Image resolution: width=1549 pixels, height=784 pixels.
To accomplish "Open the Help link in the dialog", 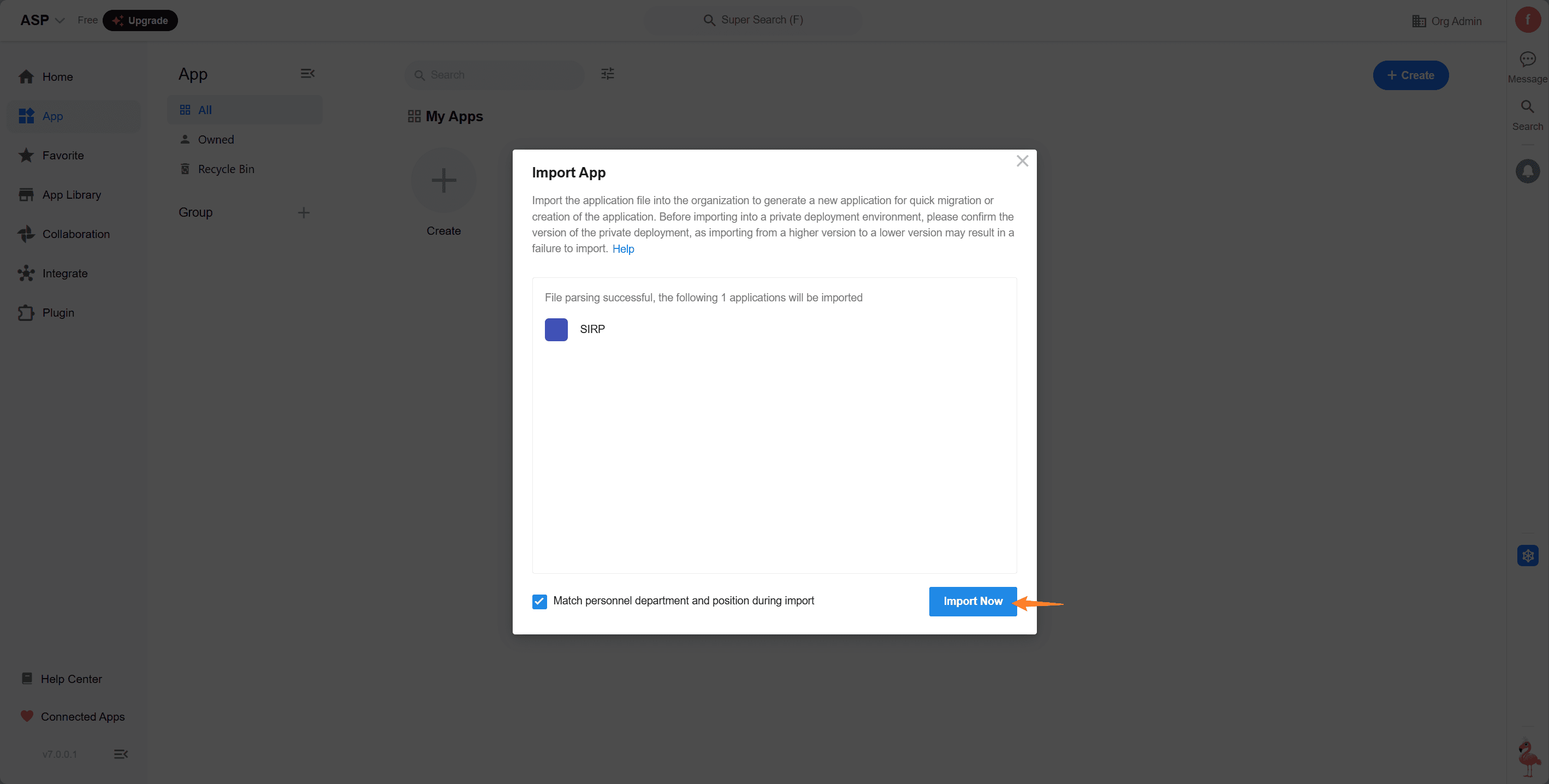I will (623, 249).
